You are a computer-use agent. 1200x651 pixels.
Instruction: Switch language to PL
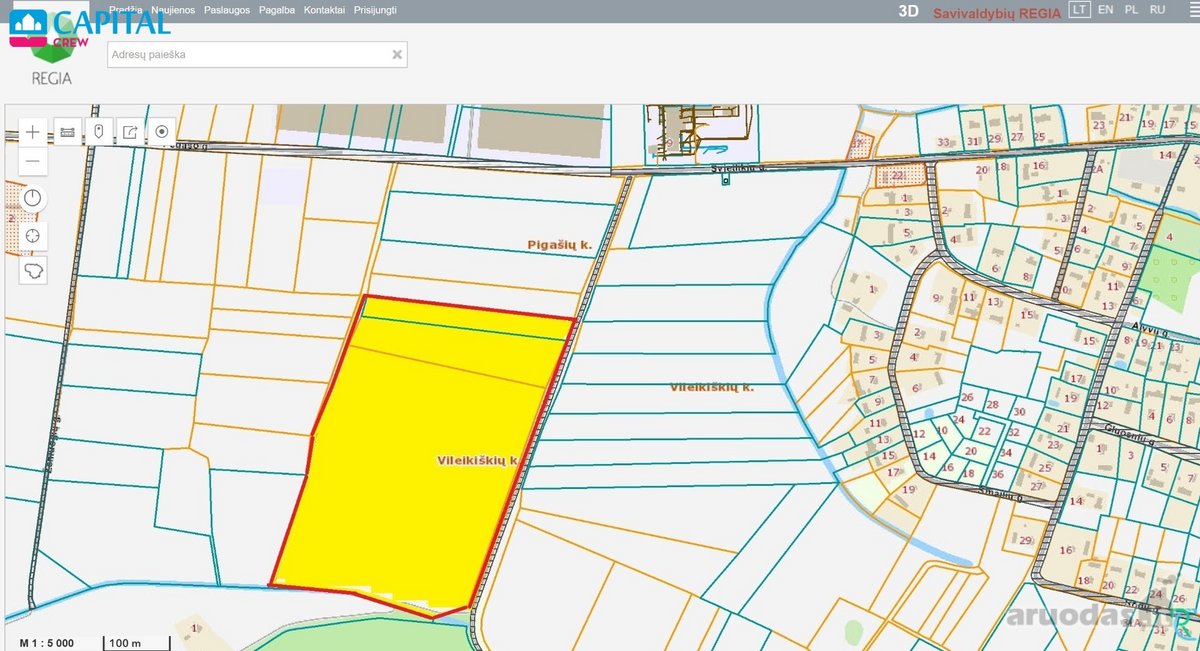tap(1132, 10)
